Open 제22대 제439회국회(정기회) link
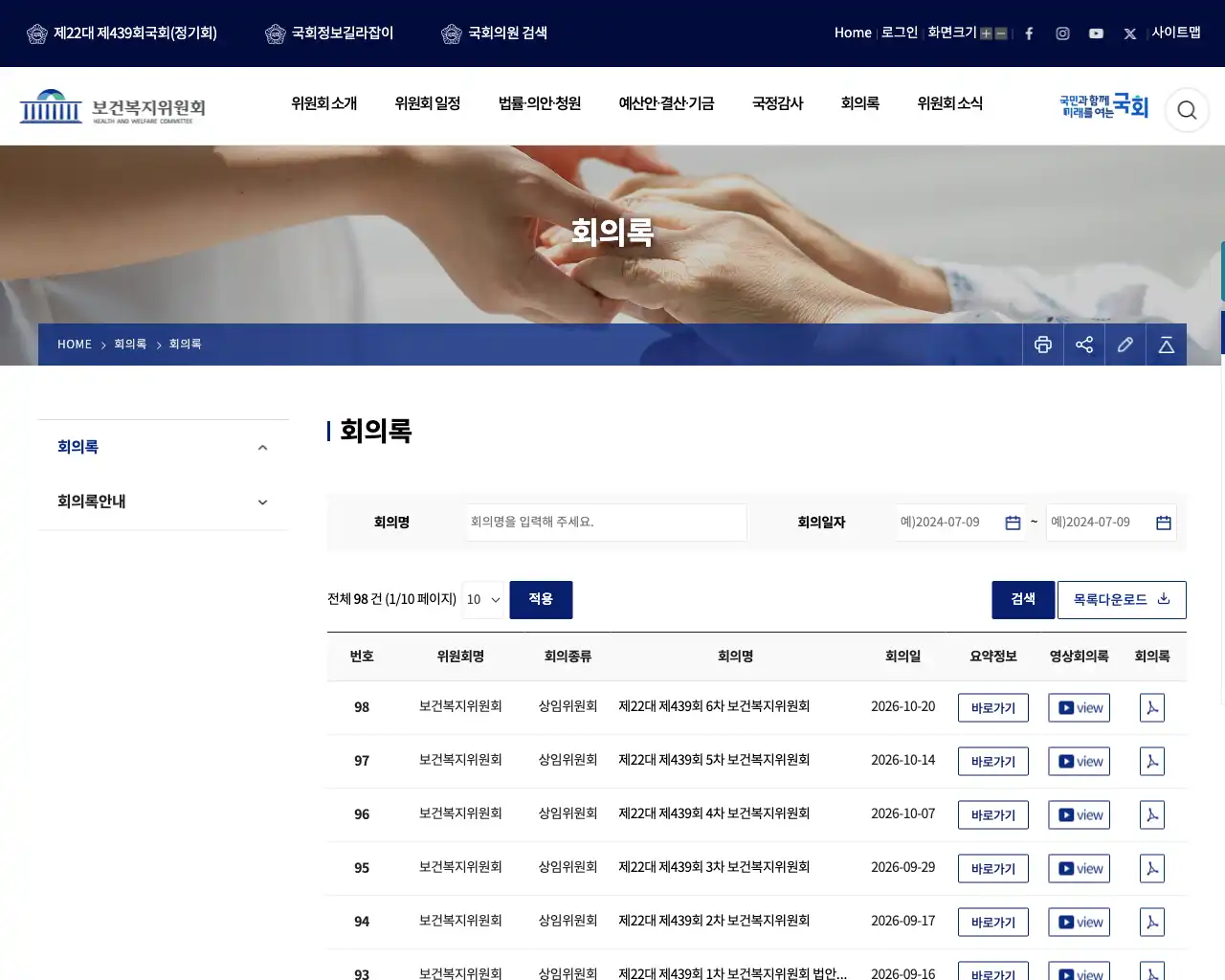Viewport: 1225px width, 980px height. [122, 33]
